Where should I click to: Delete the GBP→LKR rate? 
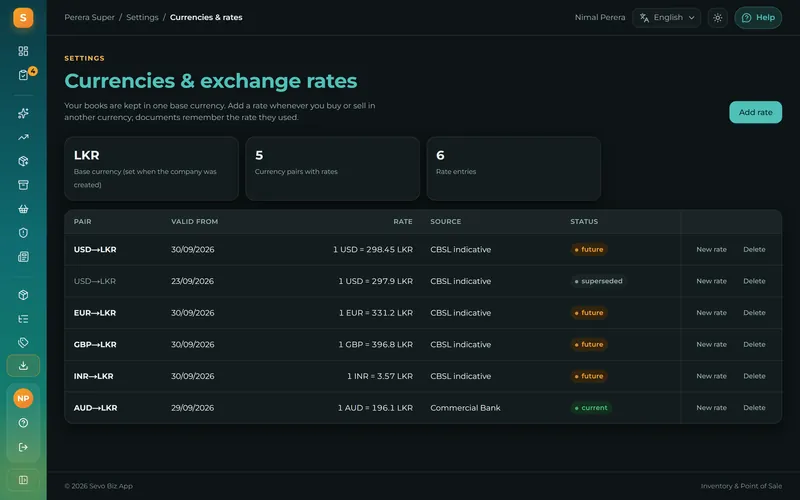pos(754,344)
